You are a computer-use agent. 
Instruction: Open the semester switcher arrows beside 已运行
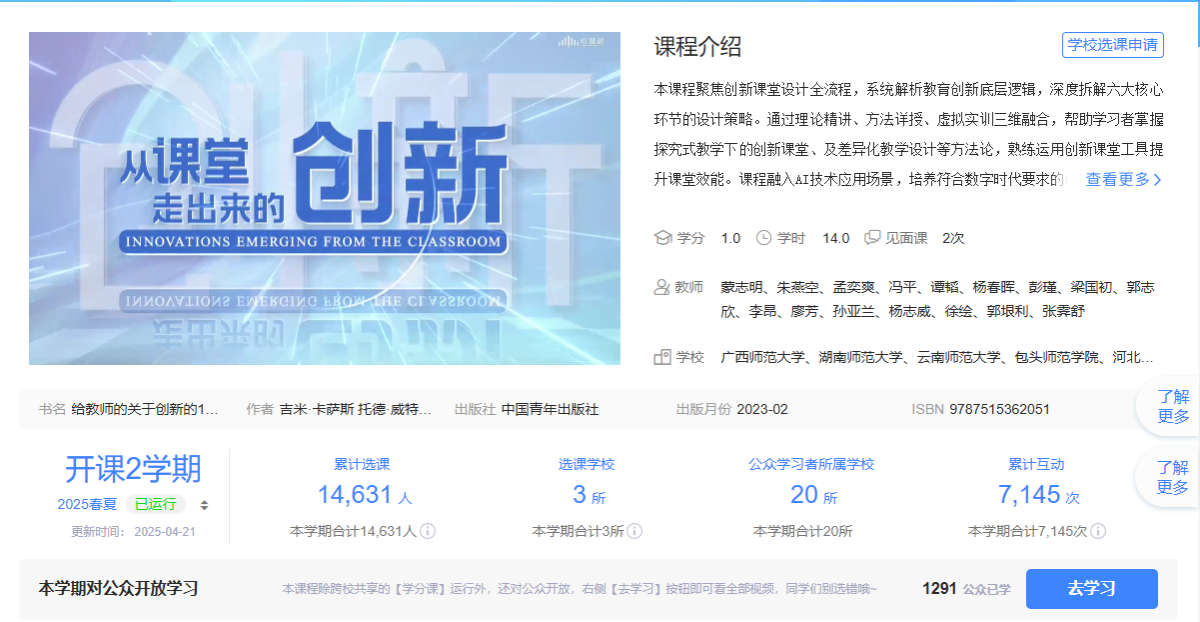[205, 505]
